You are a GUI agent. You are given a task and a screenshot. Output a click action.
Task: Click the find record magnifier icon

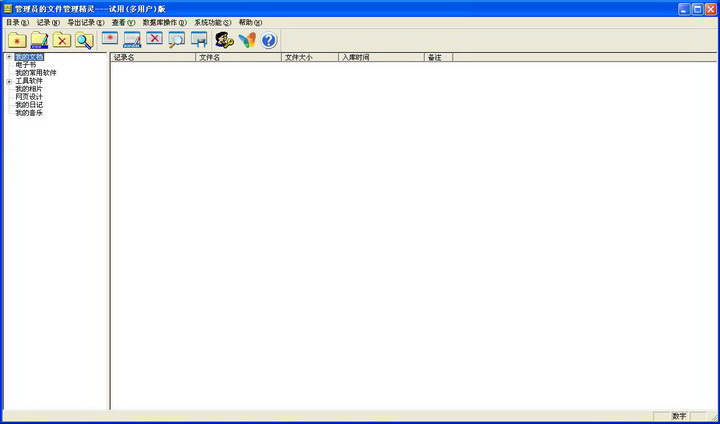click(x=177, y=40)
